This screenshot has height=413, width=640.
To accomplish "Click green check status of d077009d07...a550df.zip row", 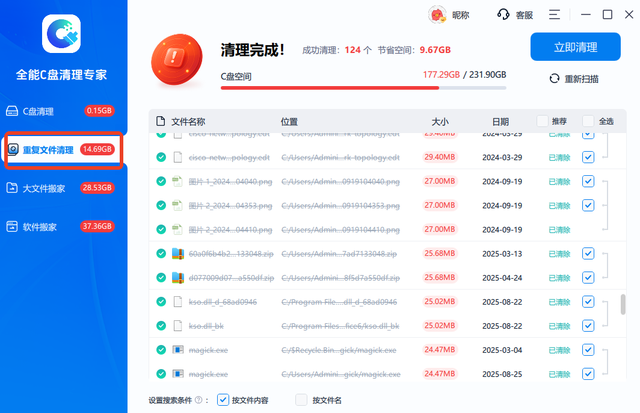I will (161, 278).
